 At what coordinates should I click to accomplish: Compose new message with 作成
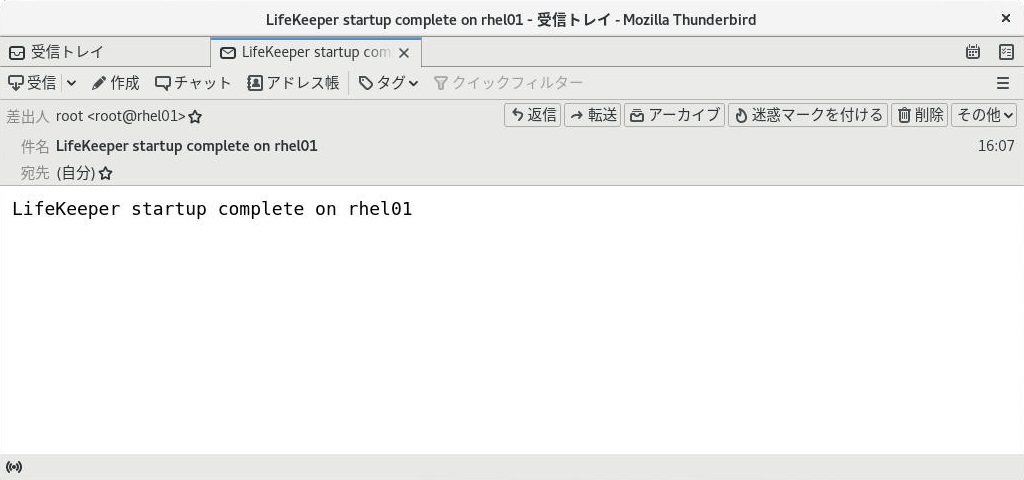tap(116, 83)
